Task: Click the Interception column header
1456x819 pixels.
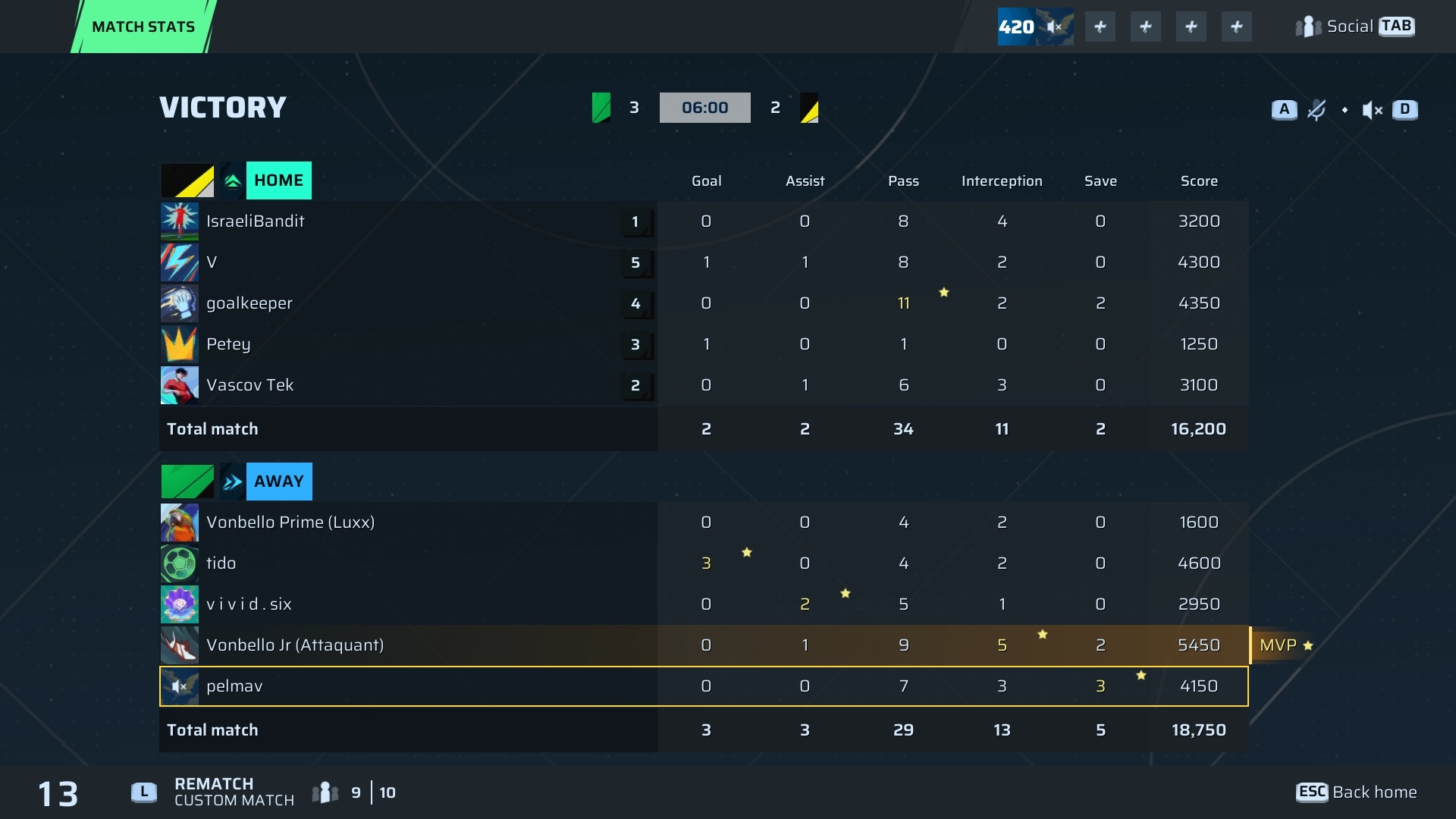Action: click(x=1002, y=181)
